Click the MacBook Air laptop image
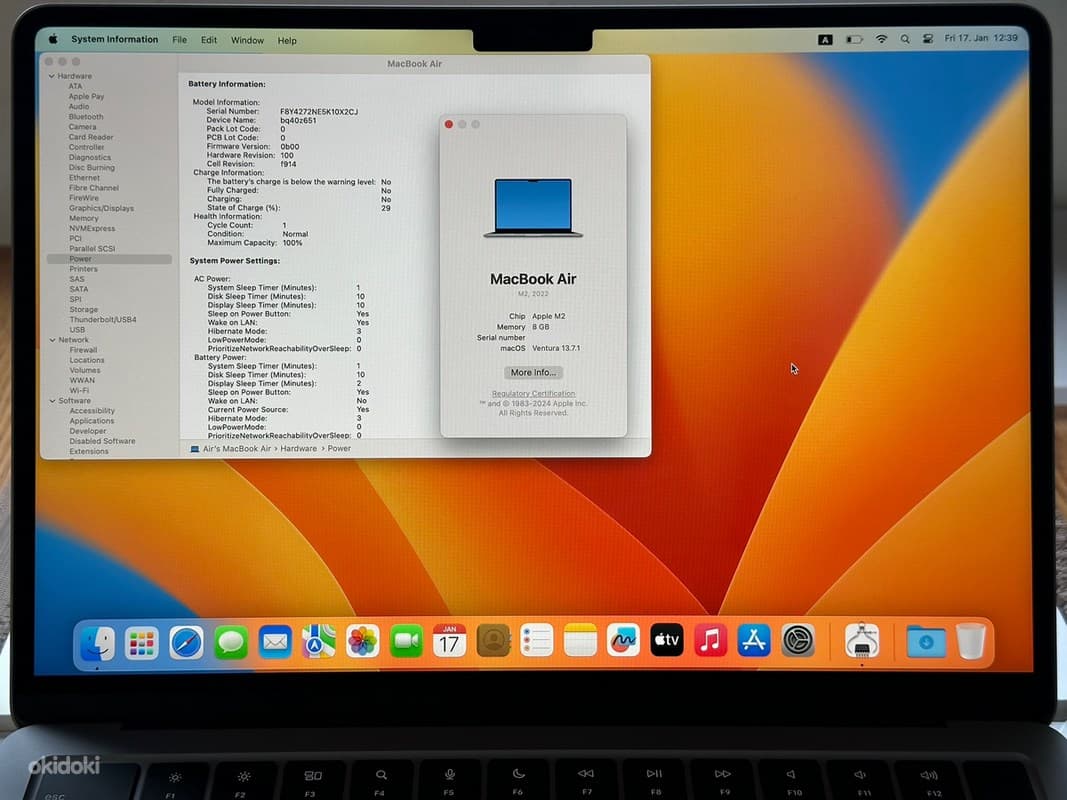The image size is (1067, 800). tap(534, 207)
